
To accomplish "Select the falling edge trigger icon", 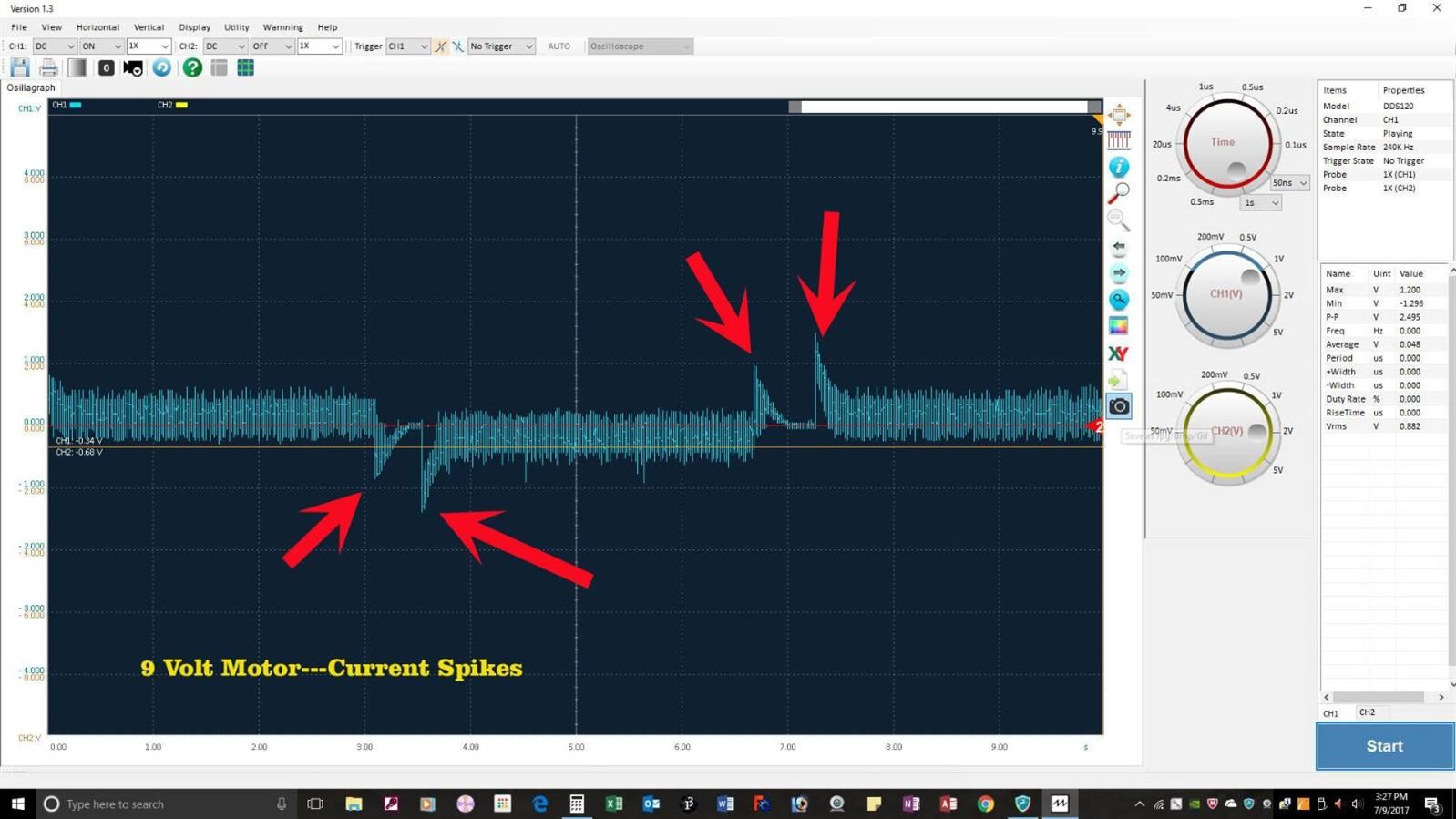I will coord(457,46).
